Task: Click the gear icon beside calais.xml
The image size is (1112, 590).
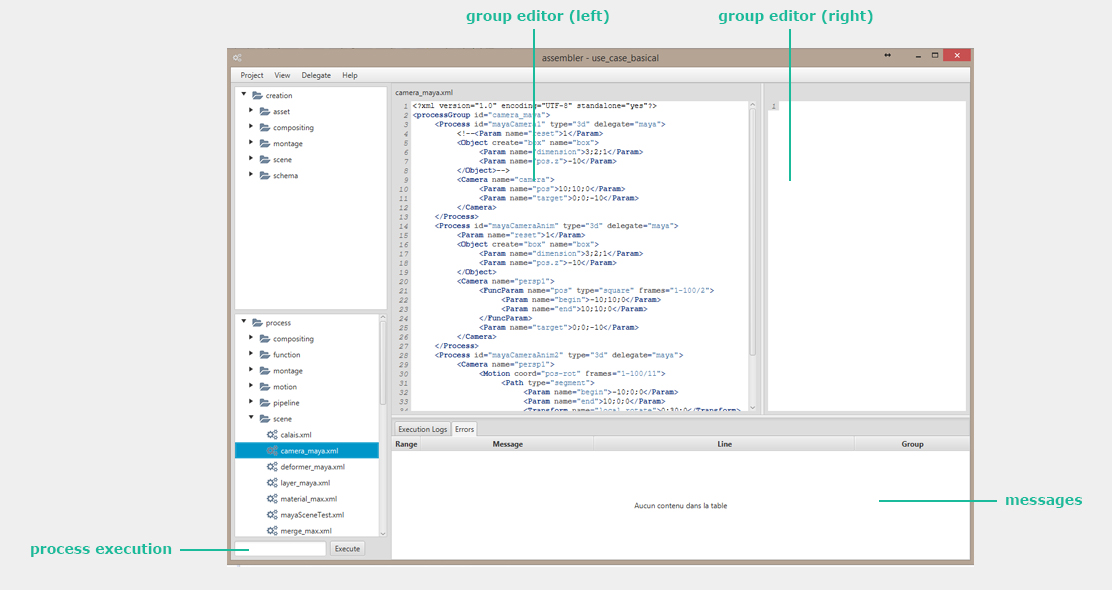Action: 272,435
